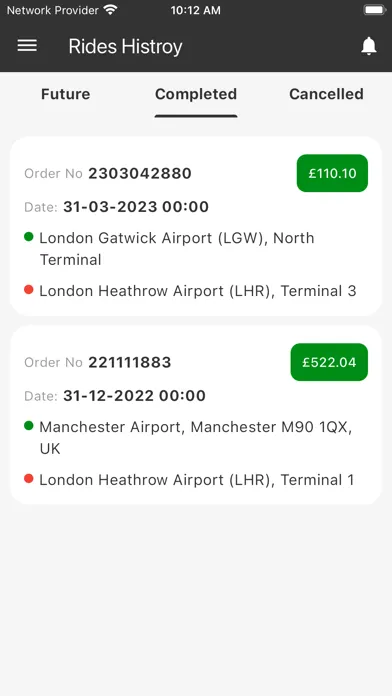Tap the red dropoff dot for Terminal 1

pos(29,479)
